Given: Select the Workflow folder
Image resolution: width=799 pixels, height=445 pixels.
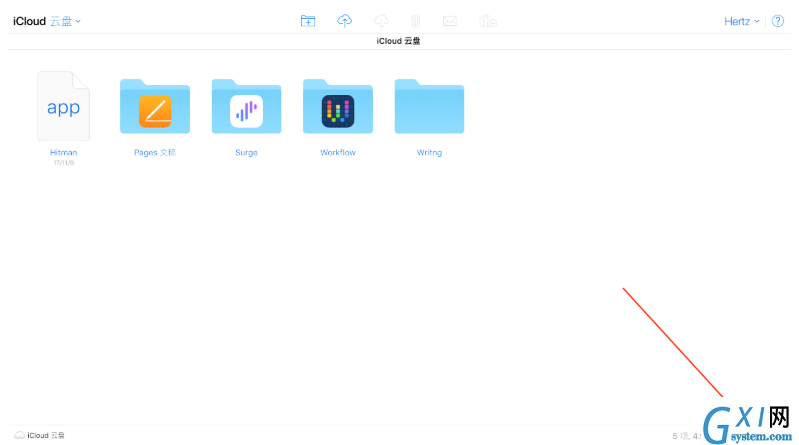Looking at the screenshot, I should pos(338,107).
